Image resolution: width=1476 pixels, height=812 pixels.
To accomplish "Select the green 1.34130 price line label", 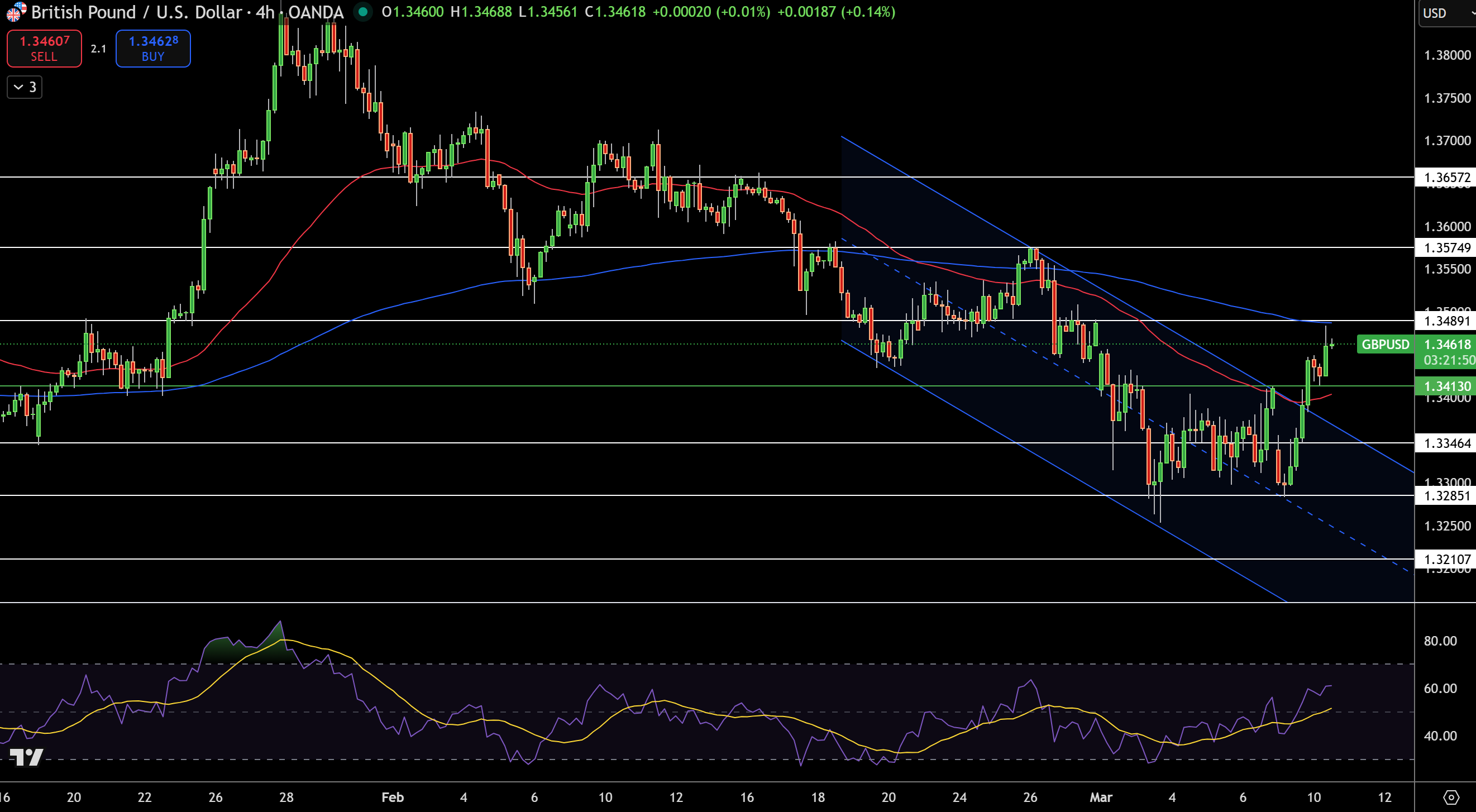I will coord(1446,386).
